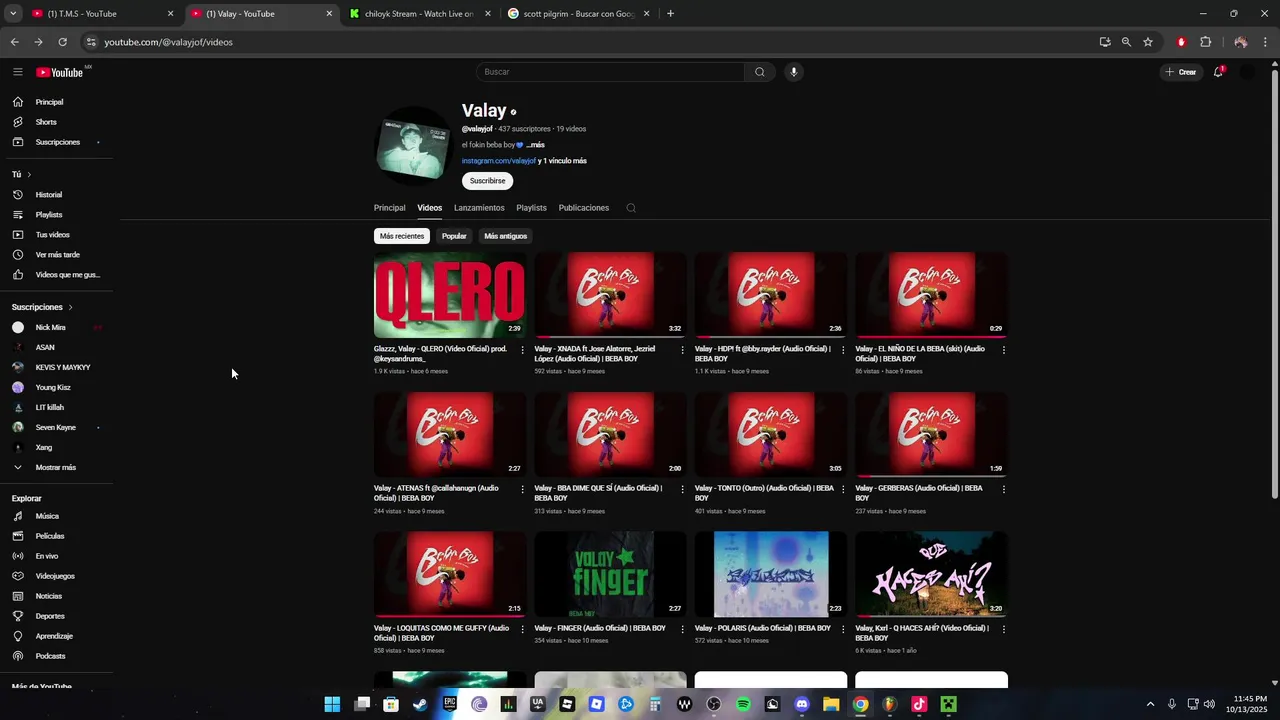Select the Más recientes filter chip
This screenshot has width=1280, height=720.
click(x=402, y=236)
